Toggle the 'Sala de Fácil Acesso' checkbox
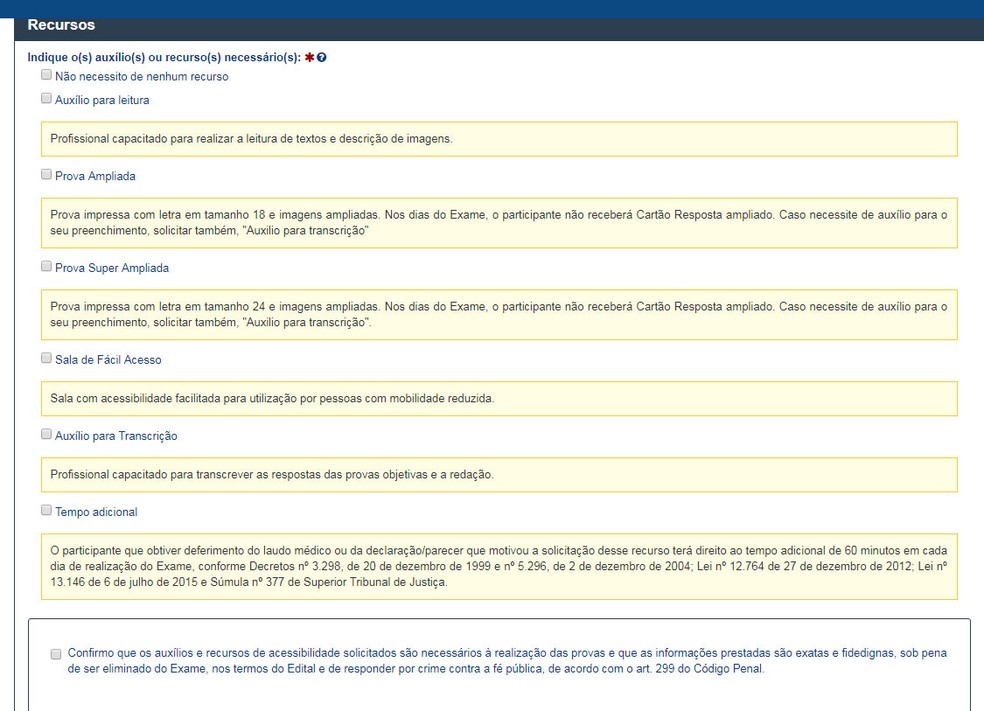The width and height of the screenshot is (984, 711). [x=46, y=358]
